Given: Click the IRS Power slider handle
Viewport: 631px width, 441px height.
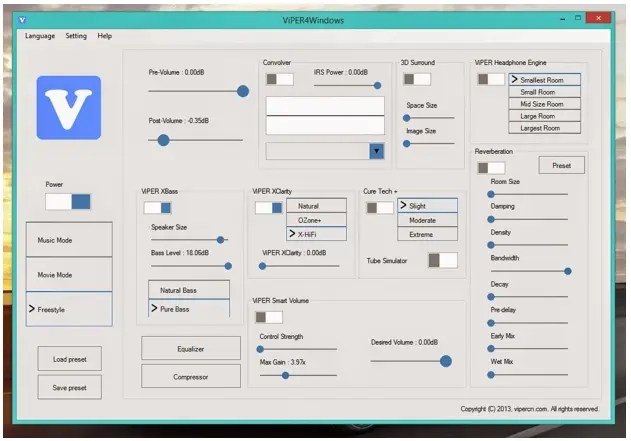Looking at the screenshot, I should (x=377, y=85).
